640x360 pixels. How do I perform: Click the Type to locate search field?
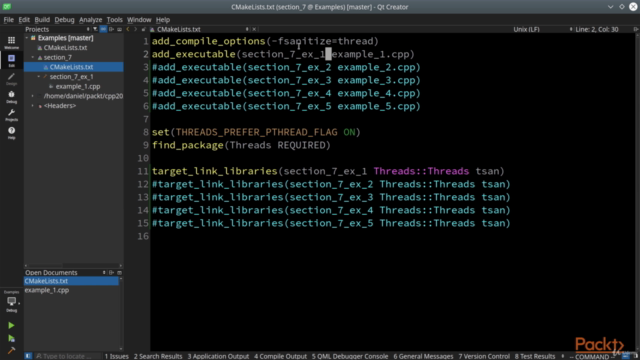[67, 356]
